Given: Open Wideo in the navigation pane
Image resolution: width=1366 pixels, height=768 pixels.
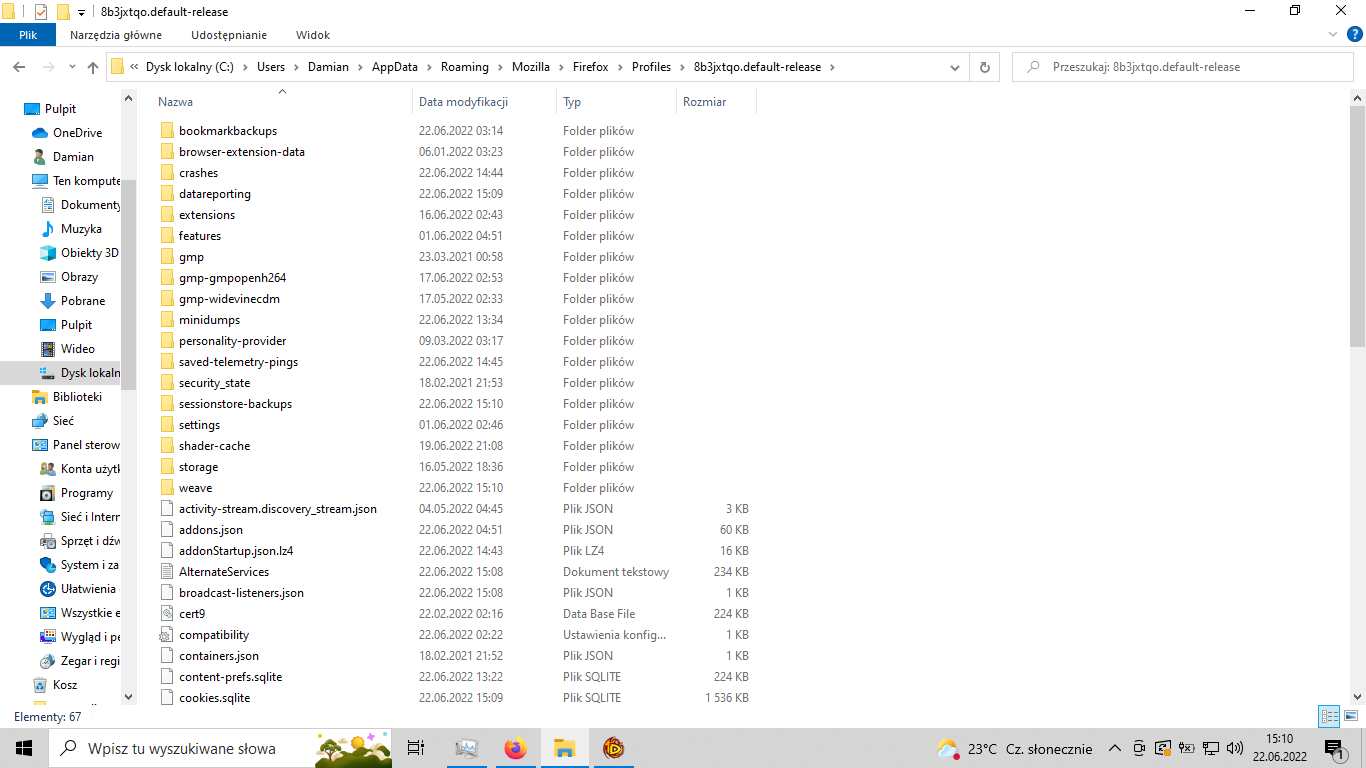Looking at the screenshot, I should [77, 349].
